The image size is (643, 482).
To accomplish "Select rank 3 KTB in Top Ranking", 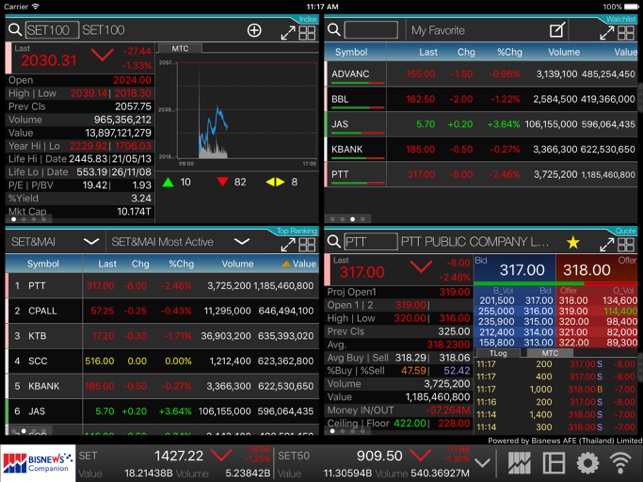I will 162,336.
